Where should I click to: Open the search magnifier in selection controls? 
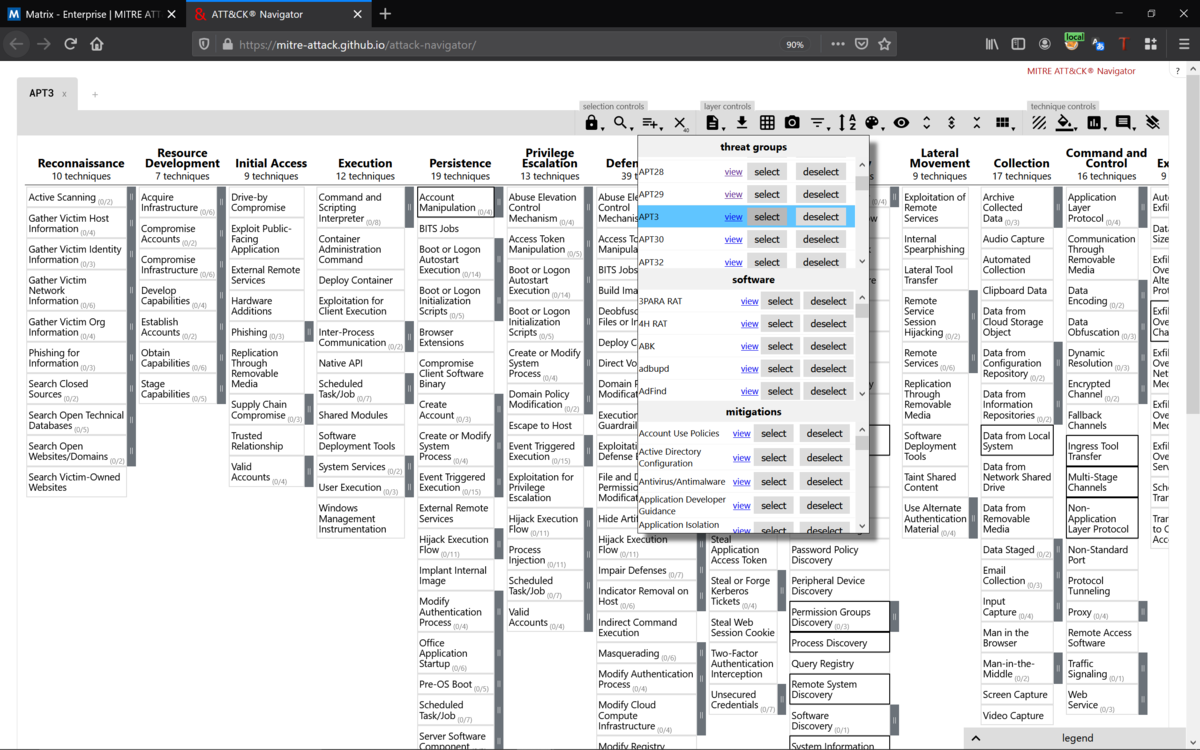[622, 123]
